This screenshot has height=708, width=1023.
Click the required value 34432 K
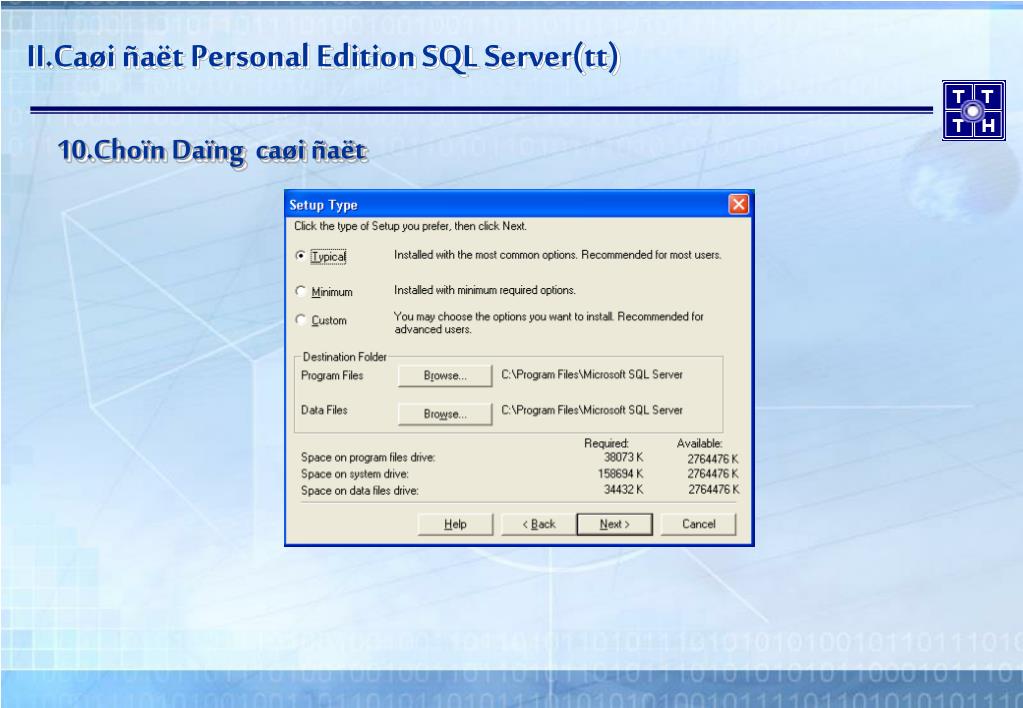coord(623,489)
